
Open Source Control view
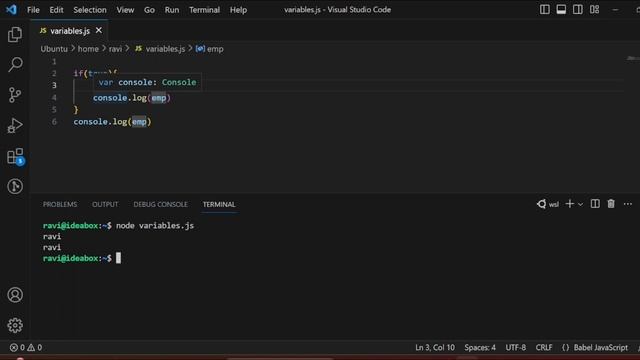[x=15, y=95]
